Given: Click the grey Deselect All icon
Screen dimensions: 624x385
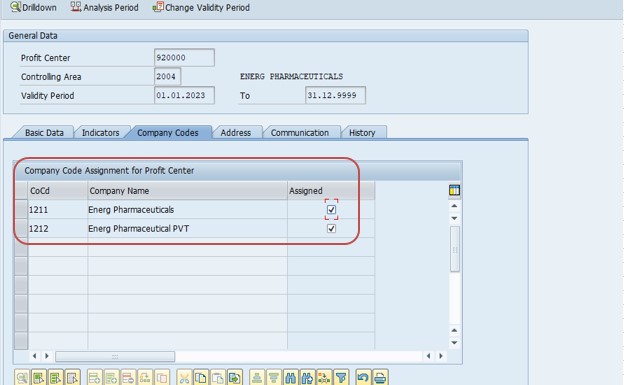Looking at the screenshot, I should click(x=72, y=377).
